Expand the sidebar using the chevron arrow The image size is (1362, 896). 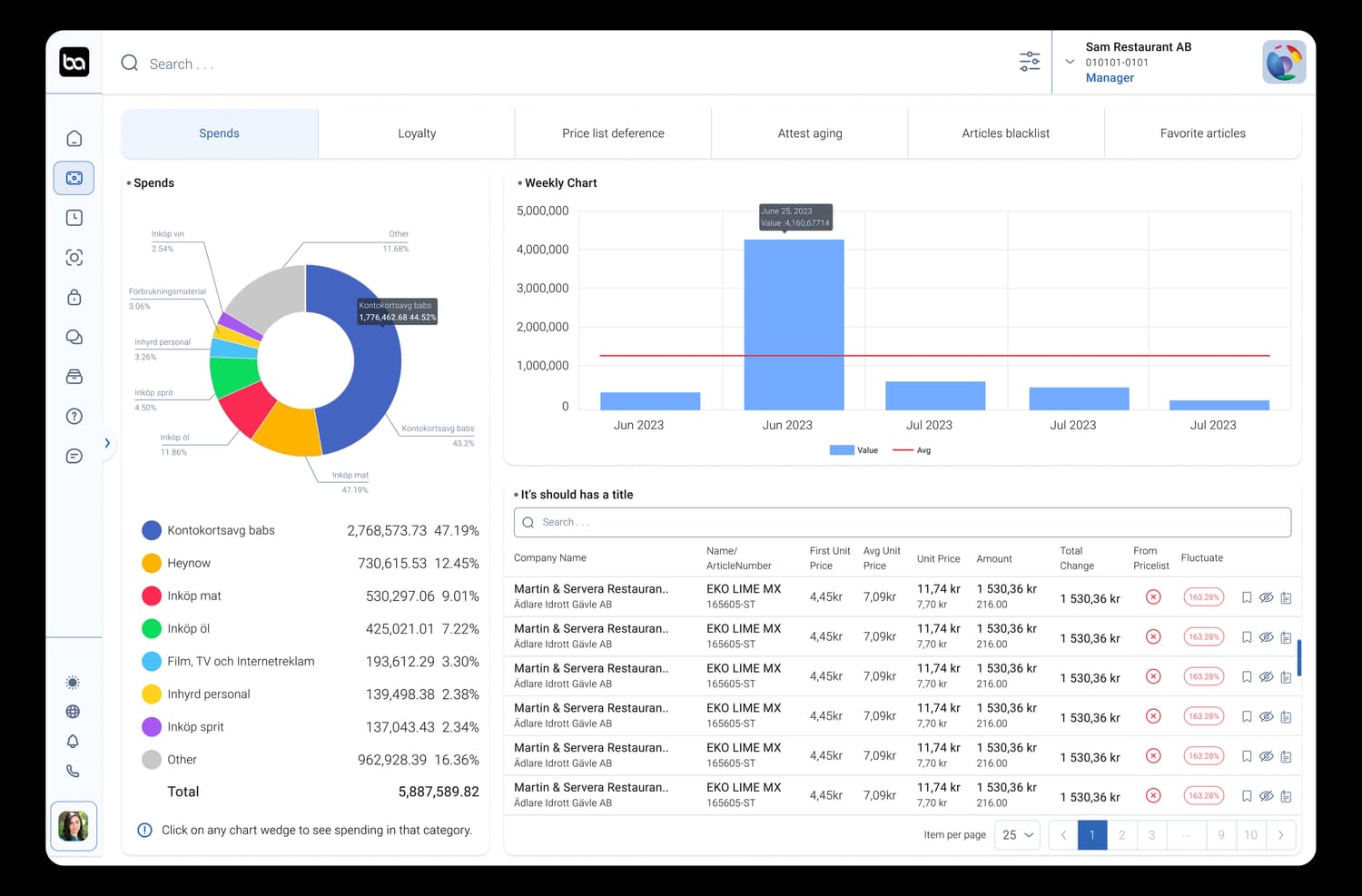107,443
